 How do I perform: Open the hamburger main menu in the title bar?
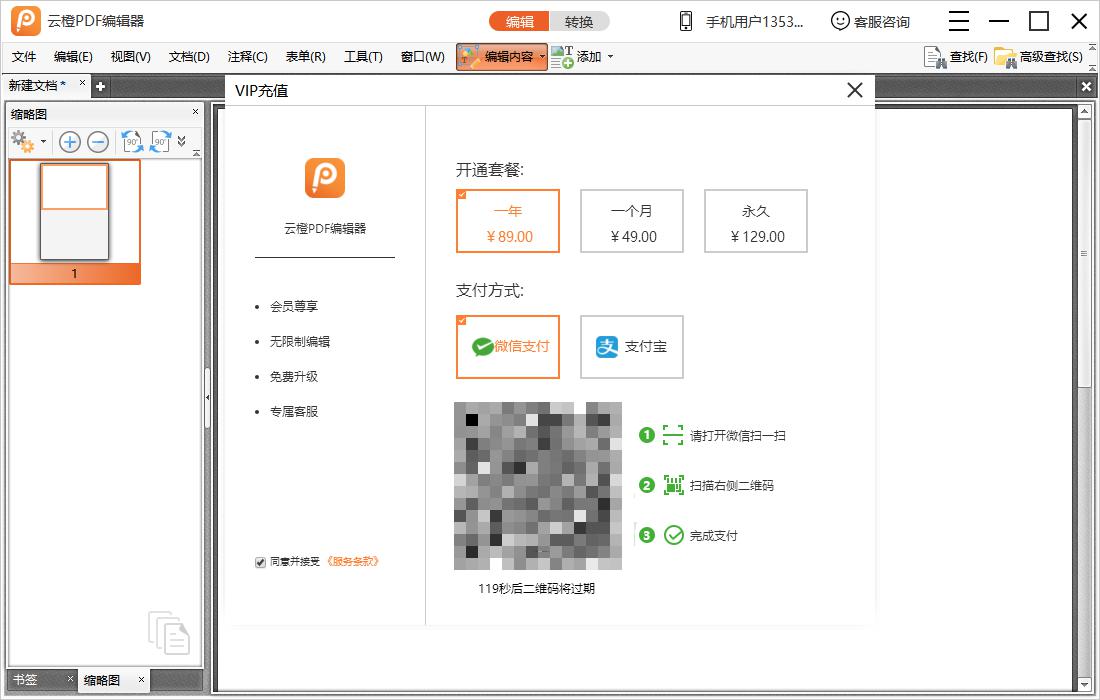click(x=958, y=21)
